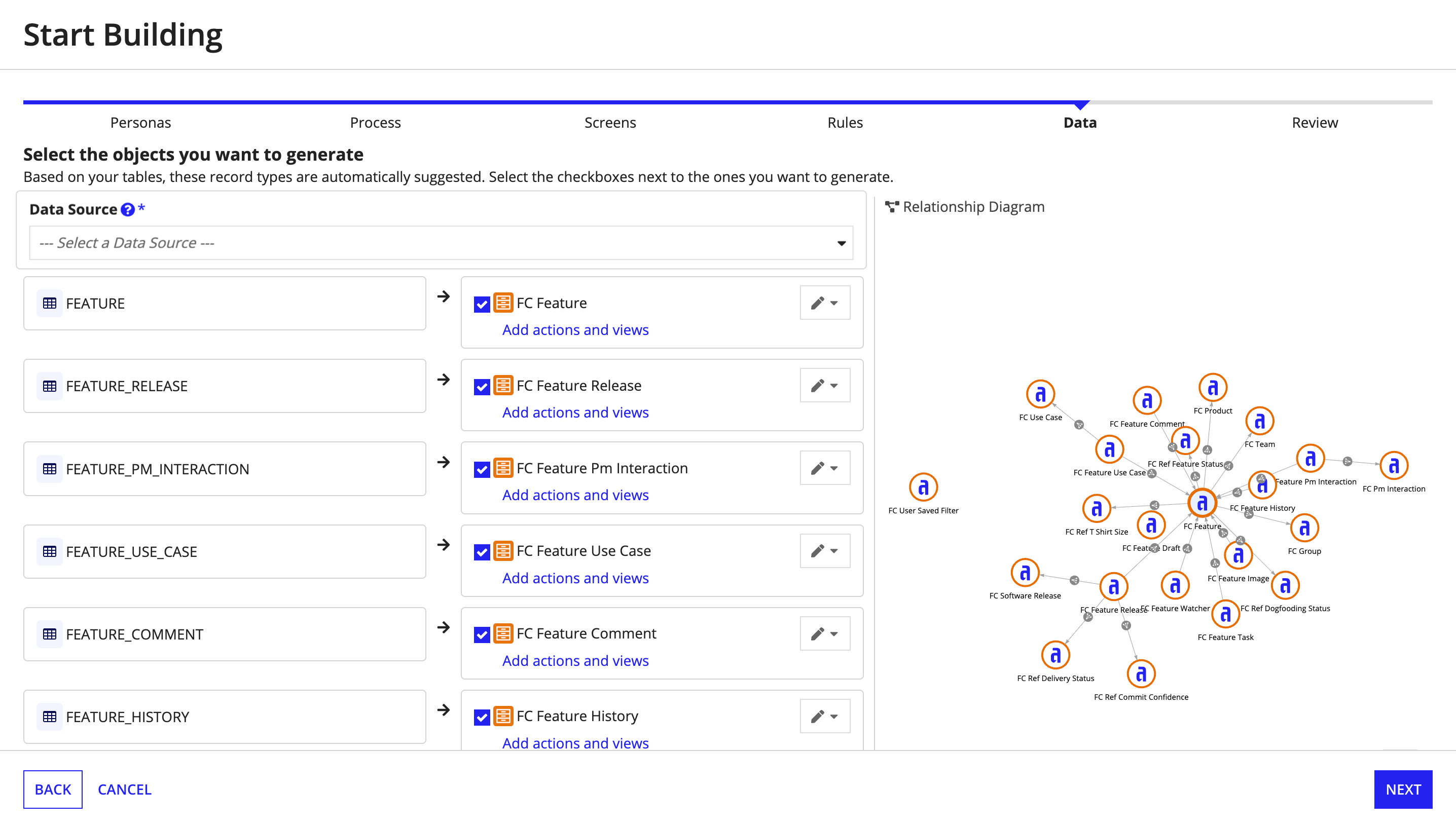The image size is (1456, 826).
Task: Open edit dropdown for FC Feature Pm Interaction
Action: [824, 468]
